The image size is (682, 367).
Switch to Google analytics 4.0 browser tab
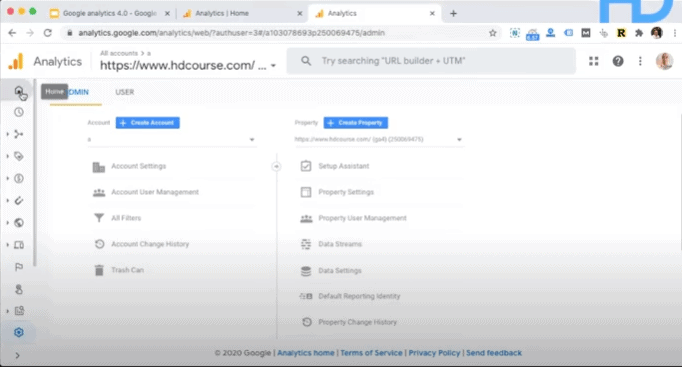(x=110, y=13)
